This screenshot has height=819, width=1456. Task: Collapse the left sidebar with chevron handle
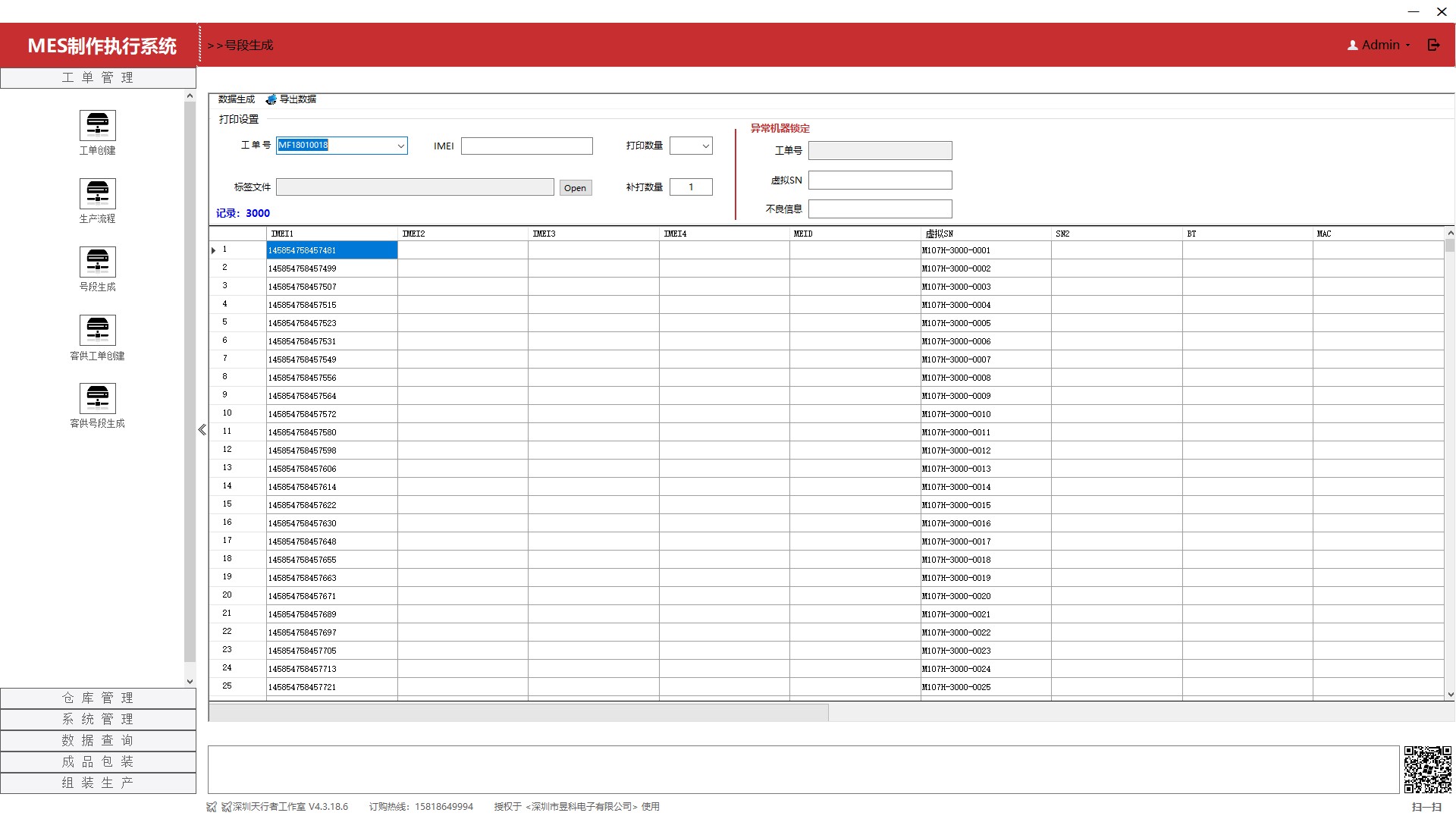(x=202, y=430)
